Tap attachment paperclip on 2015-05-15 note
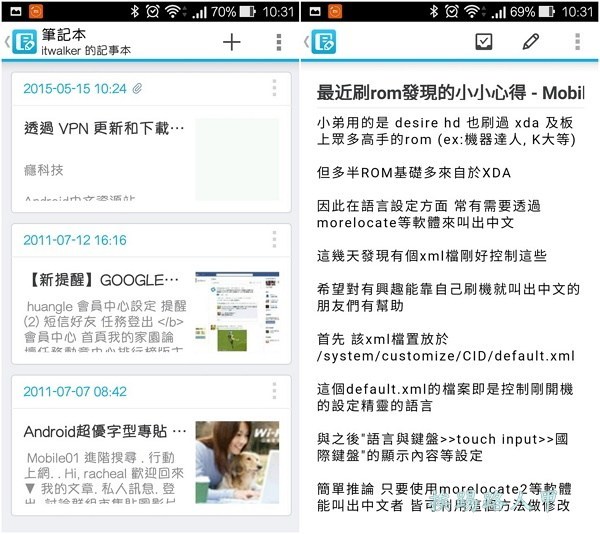Screen dimensions: 600x534 (x=137, y=89)
